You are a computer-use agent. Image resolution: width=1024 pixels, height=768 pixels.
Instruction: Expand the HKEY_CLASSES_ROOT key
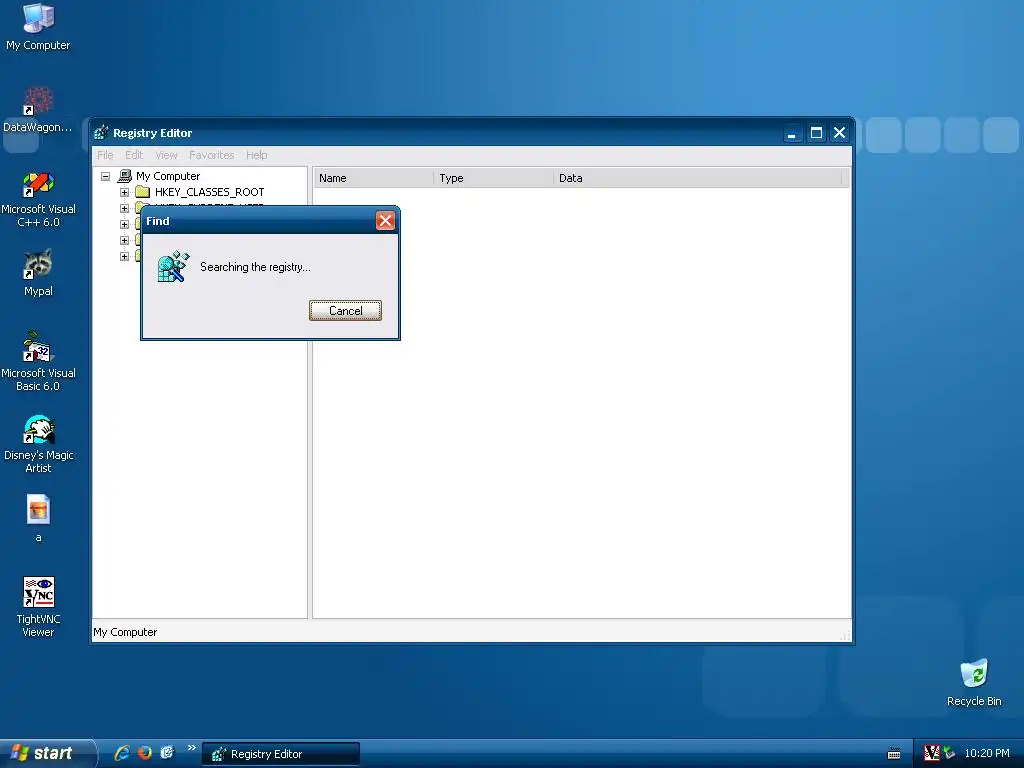coord(124,193)
